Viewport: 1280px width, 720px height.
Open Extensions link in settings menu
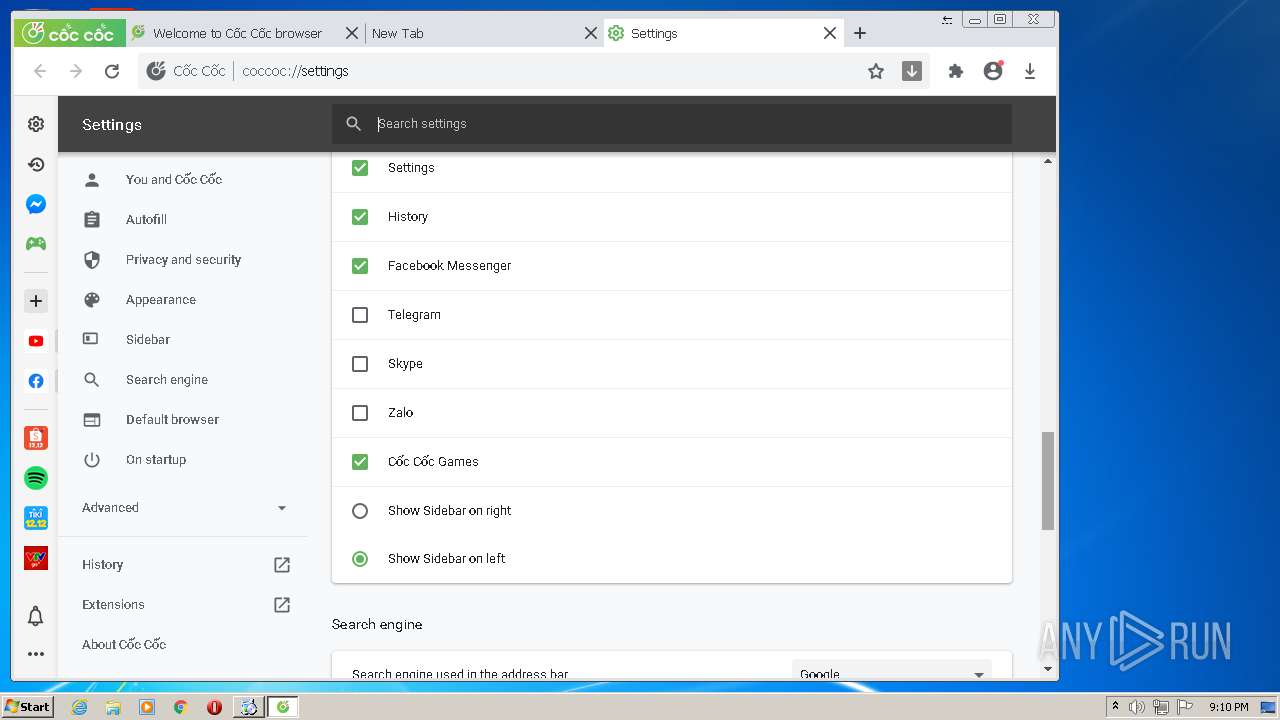click(186, 605)
